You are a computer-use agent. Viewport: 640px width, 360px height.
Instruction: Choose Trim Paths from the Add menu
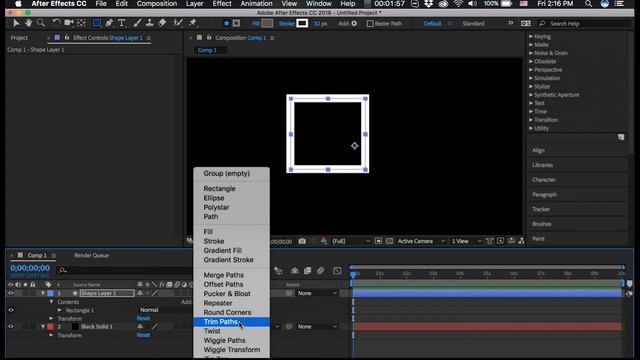tap(231, 322)
